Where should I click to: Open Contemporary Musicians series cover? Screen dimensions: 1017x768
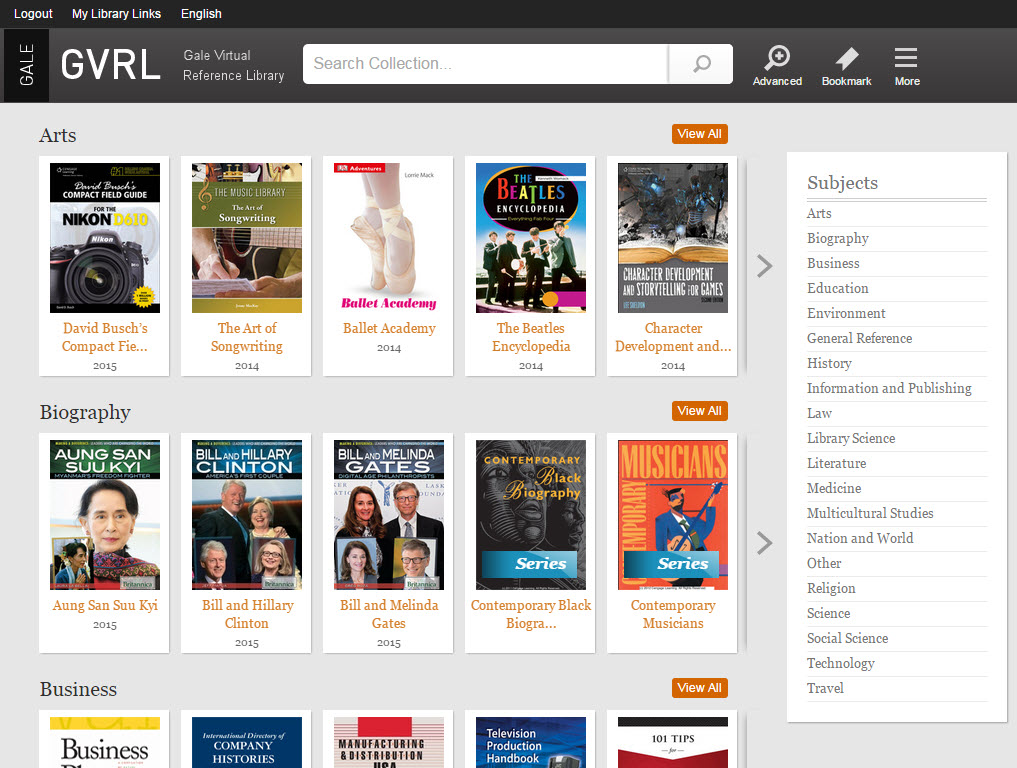673,515
